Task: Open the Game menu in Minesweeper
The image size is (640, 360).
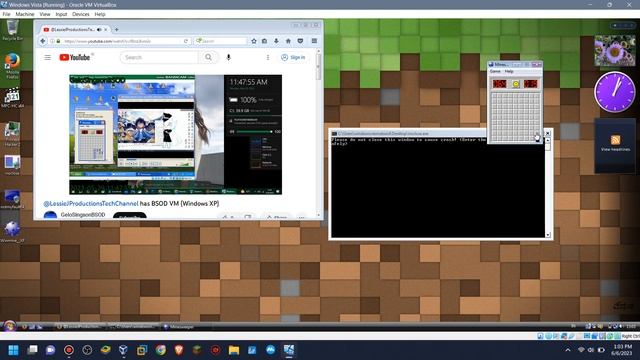Action: (495, 71)
